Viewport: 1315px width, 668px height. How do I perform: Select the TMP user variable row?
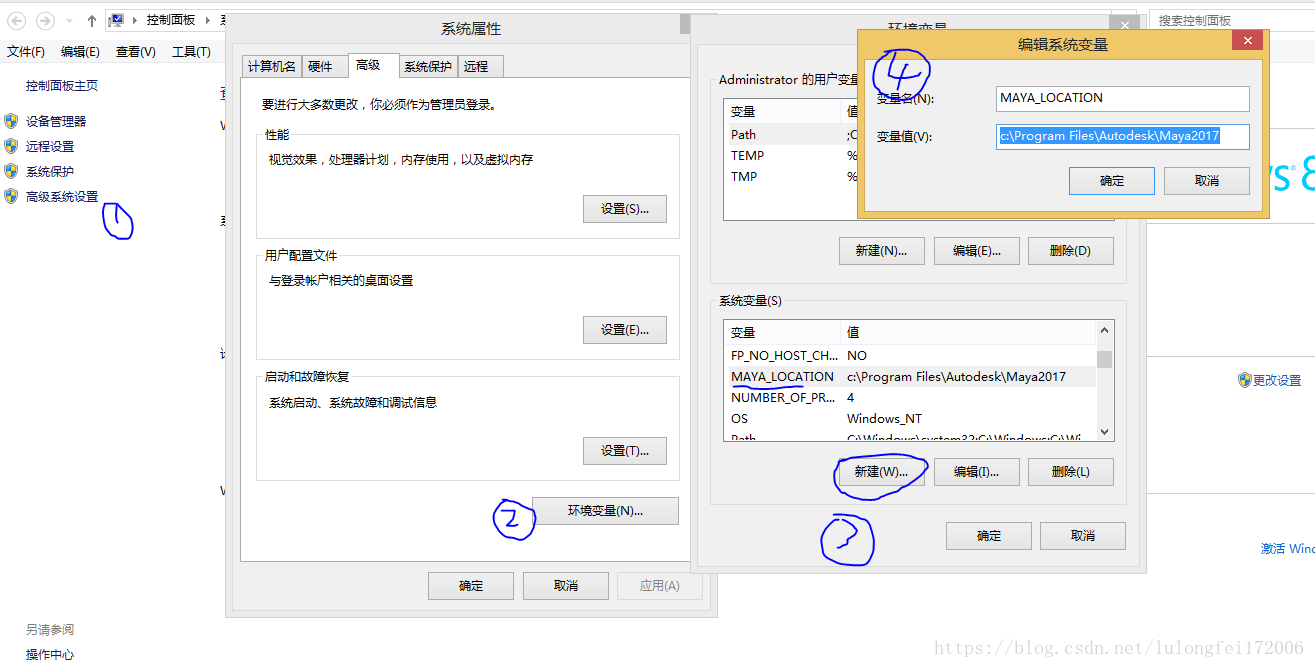(791, 177)
